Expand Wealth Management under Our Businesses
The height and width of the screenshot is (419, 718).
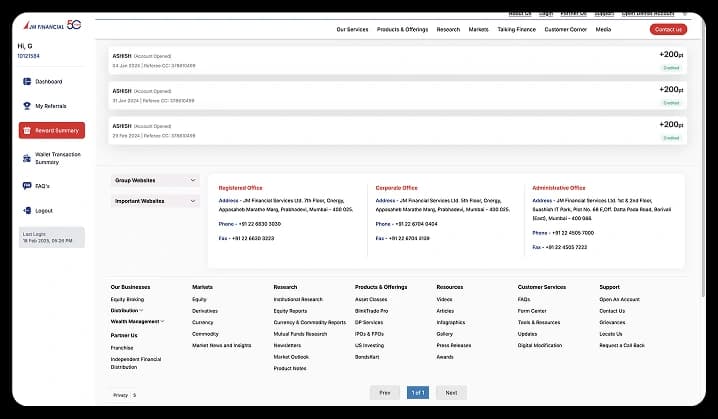click(137, 321)
